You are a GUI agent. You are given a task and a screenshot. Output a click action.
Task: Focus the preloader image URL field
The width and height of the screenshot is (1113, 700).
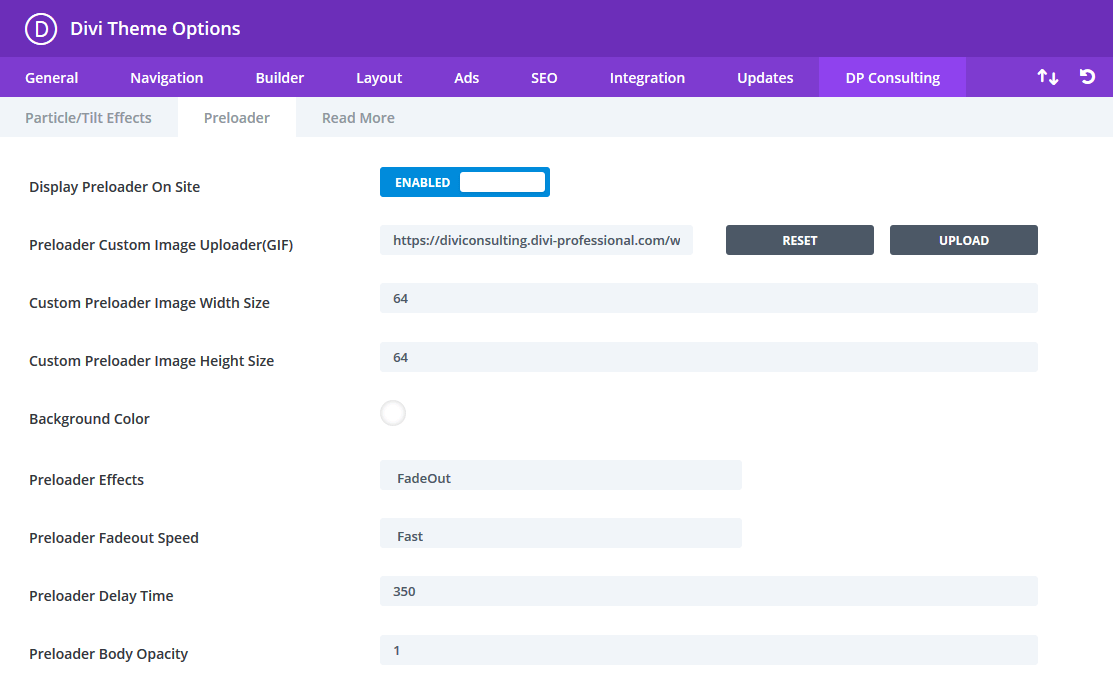tap(536, 240)
